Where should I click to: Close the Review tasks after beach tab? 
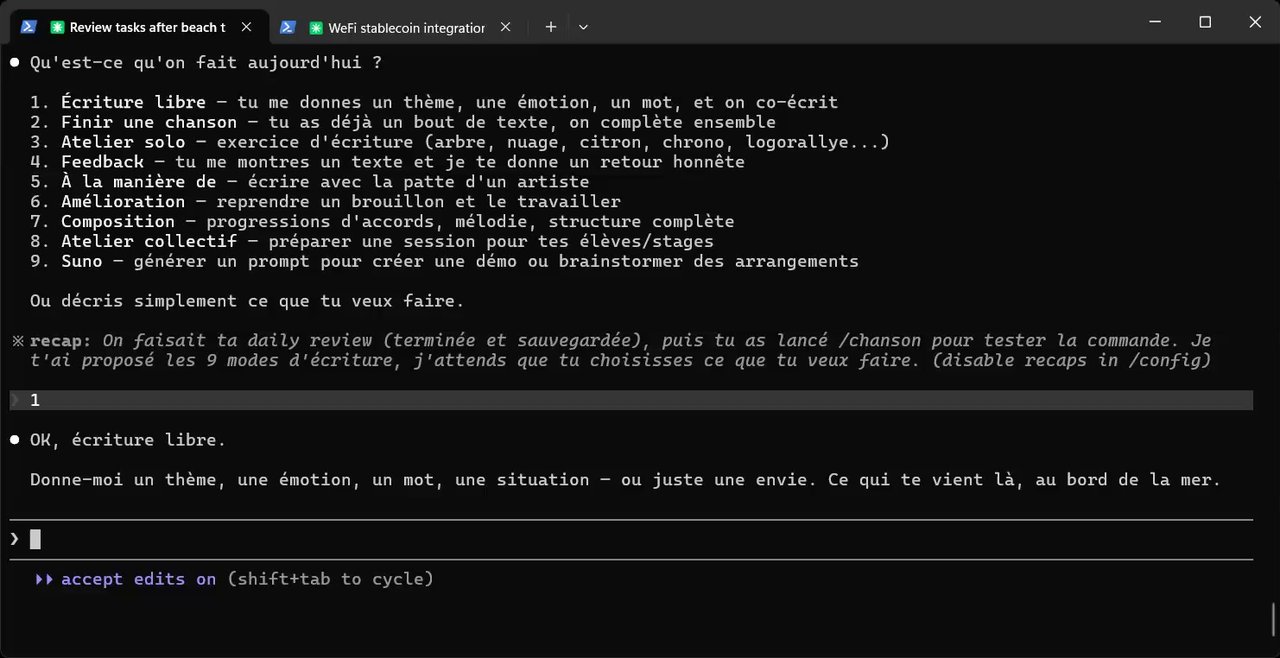247,27
